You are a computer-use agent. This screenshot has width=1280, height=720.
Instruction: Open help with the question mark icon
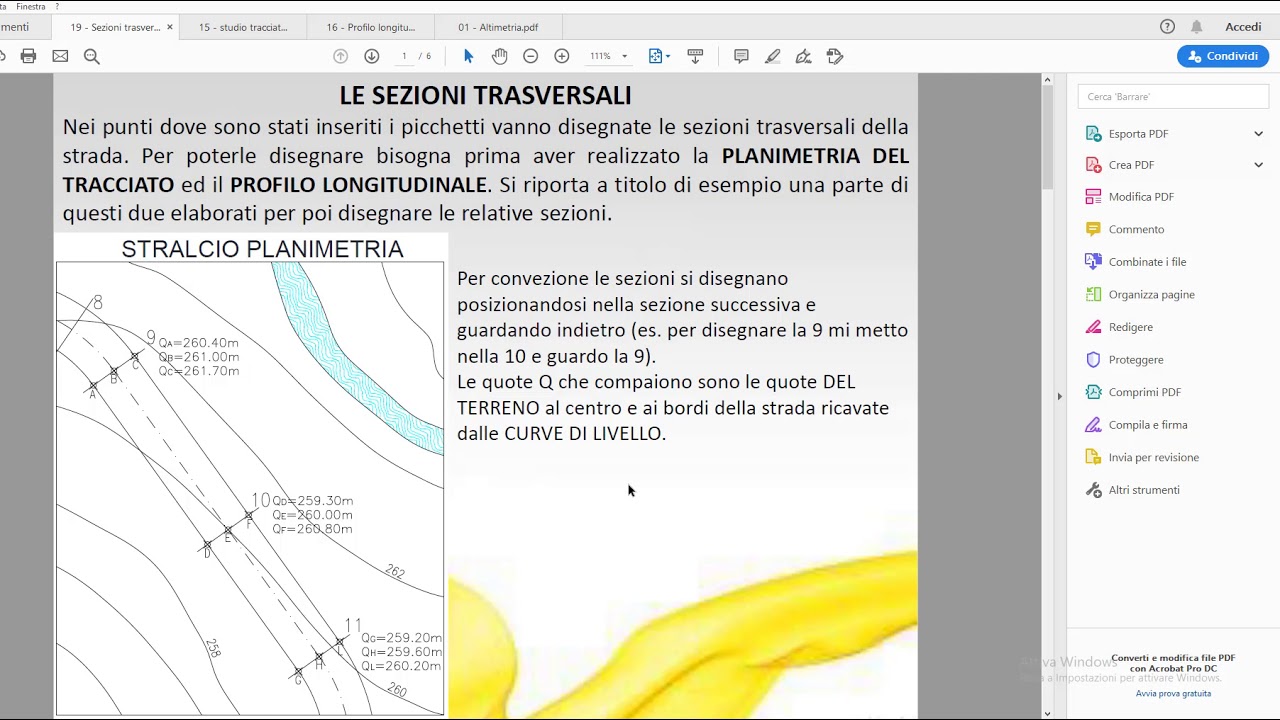tap(1167, 27)
